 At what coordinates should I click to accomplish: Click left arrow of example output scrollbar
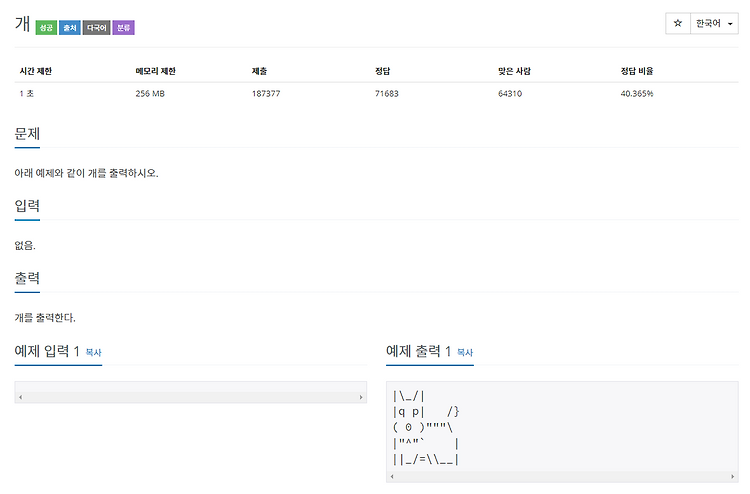[392, 476]
